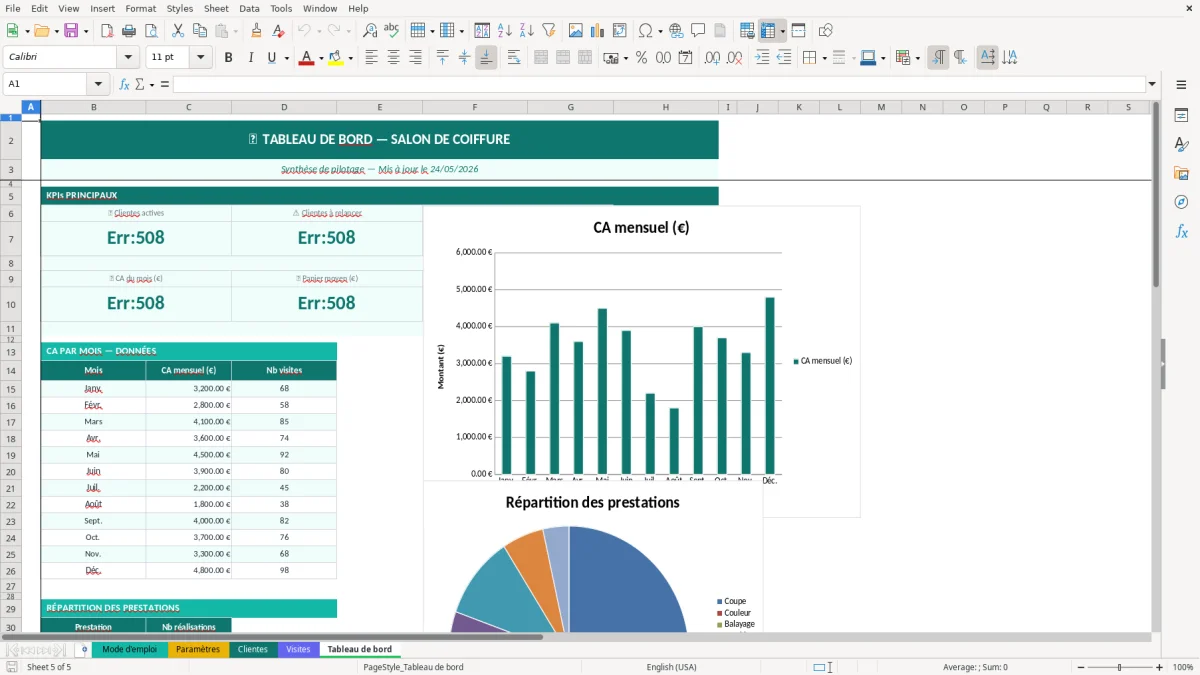This screenshot has width=1200, height=675.
Task: Expand the formula bar
Action: coord(1153,84)
